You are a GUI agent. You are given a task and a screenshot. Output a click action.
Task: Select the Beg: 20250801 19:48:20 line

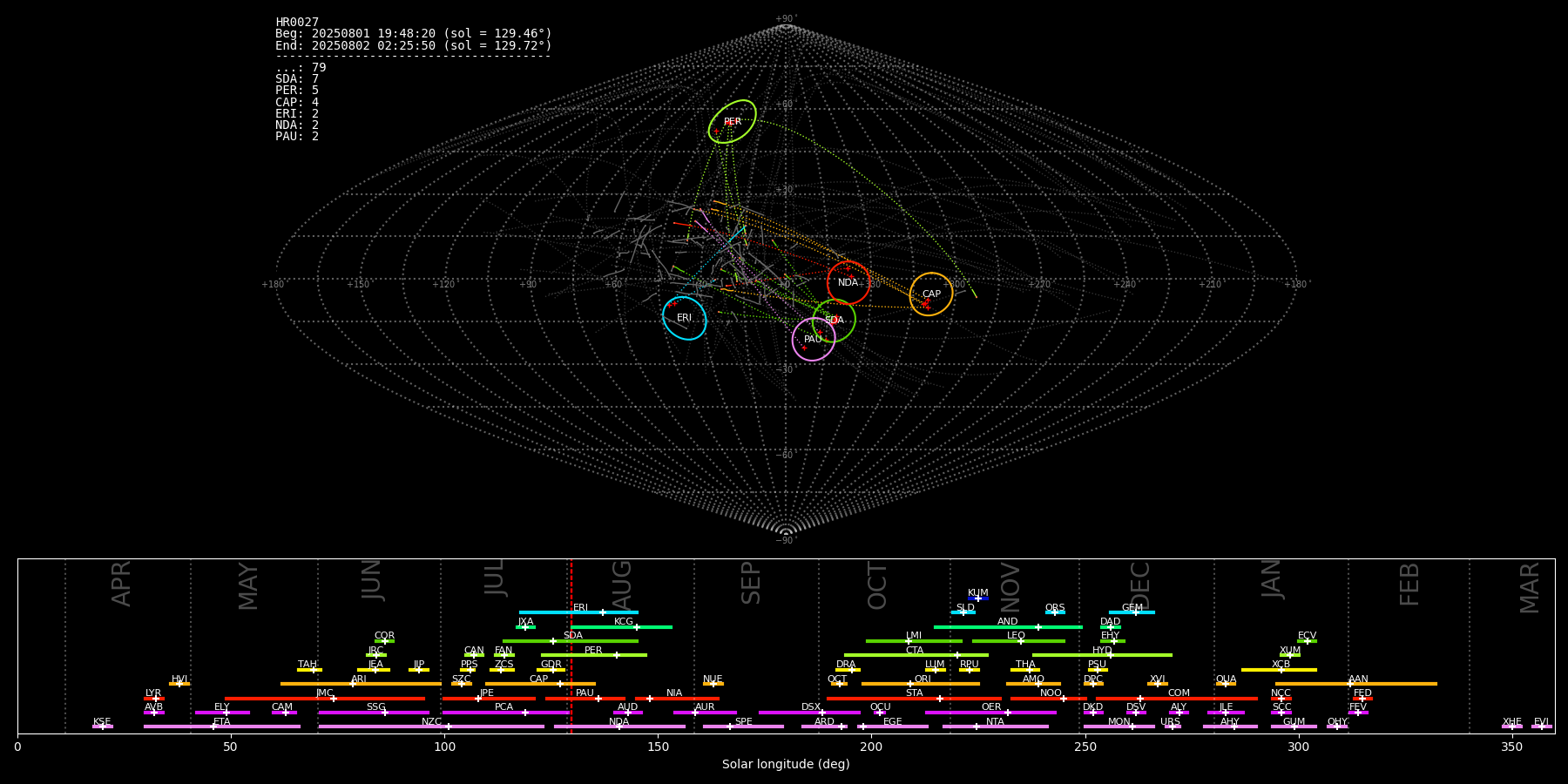tap(414, 34)
